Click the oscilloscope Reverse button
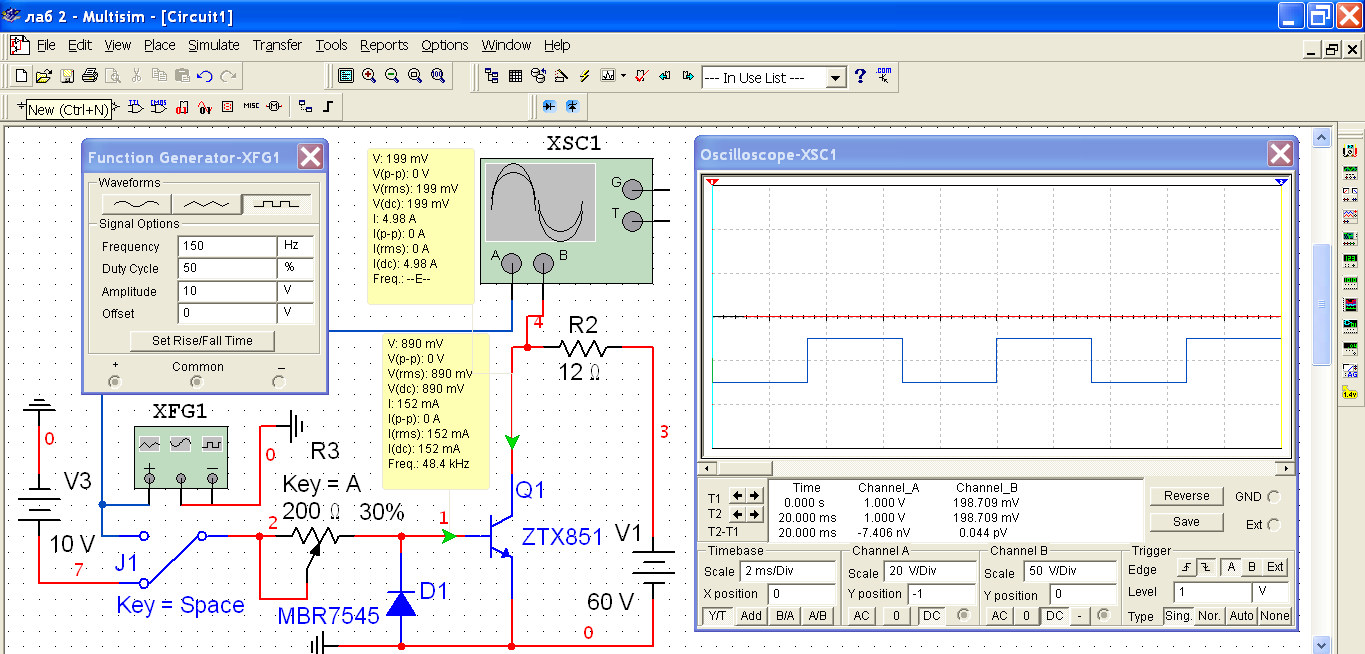 1186,496
